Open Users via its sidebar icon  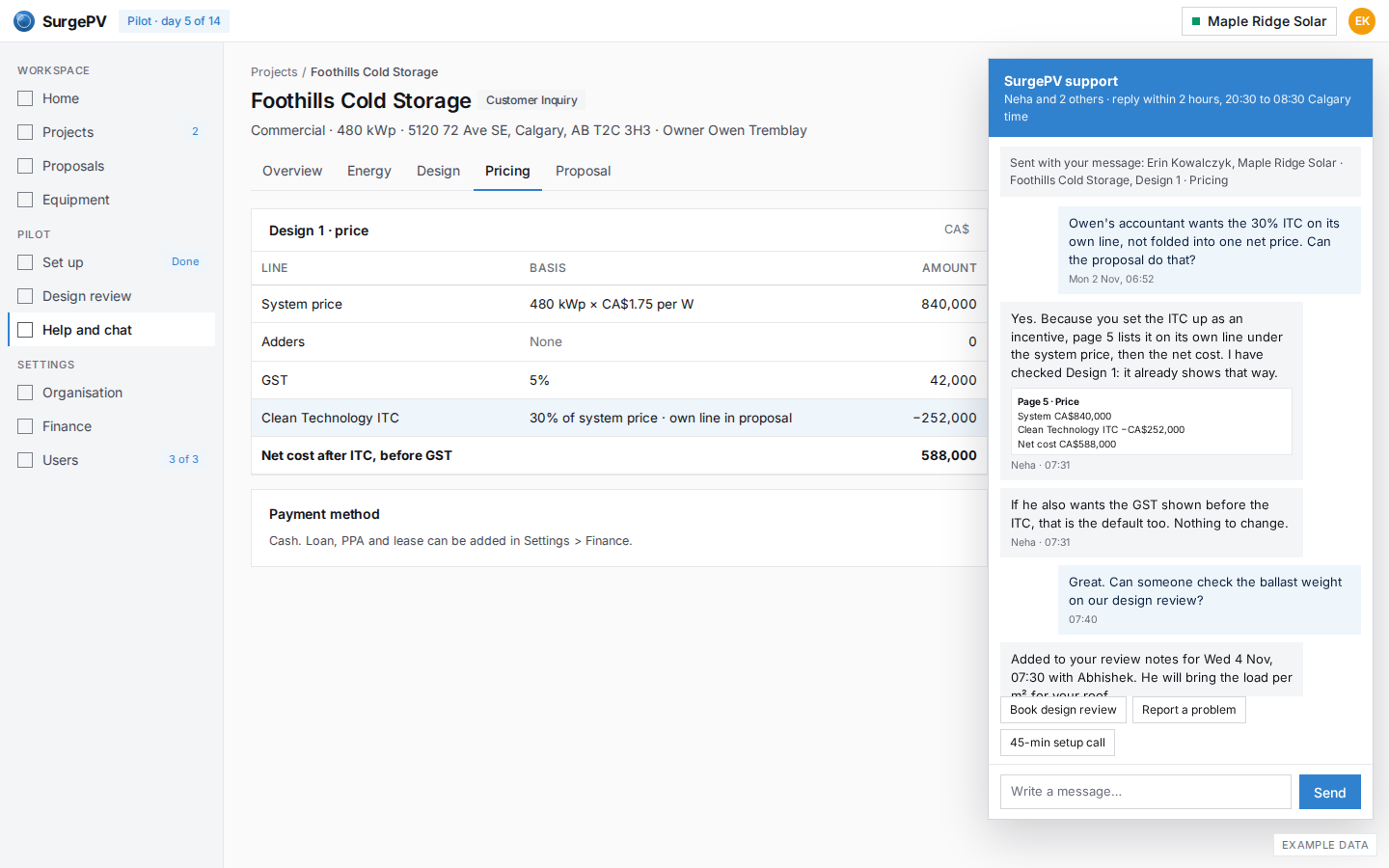click(25, 460)
